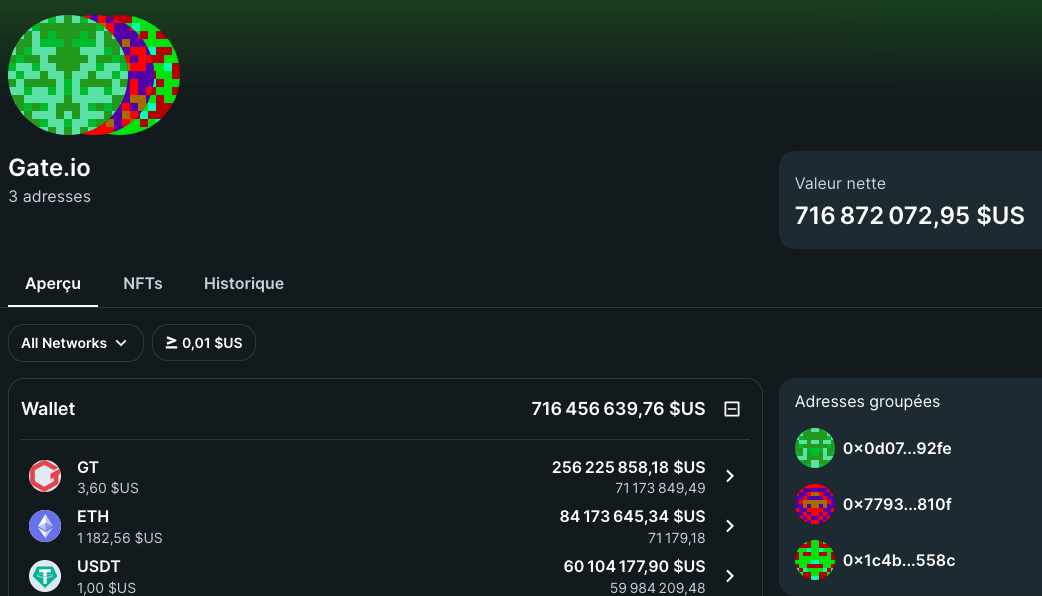1042x596 pixels.
Task: Click the Gate.io profile avatar
Action: [93, 74]
